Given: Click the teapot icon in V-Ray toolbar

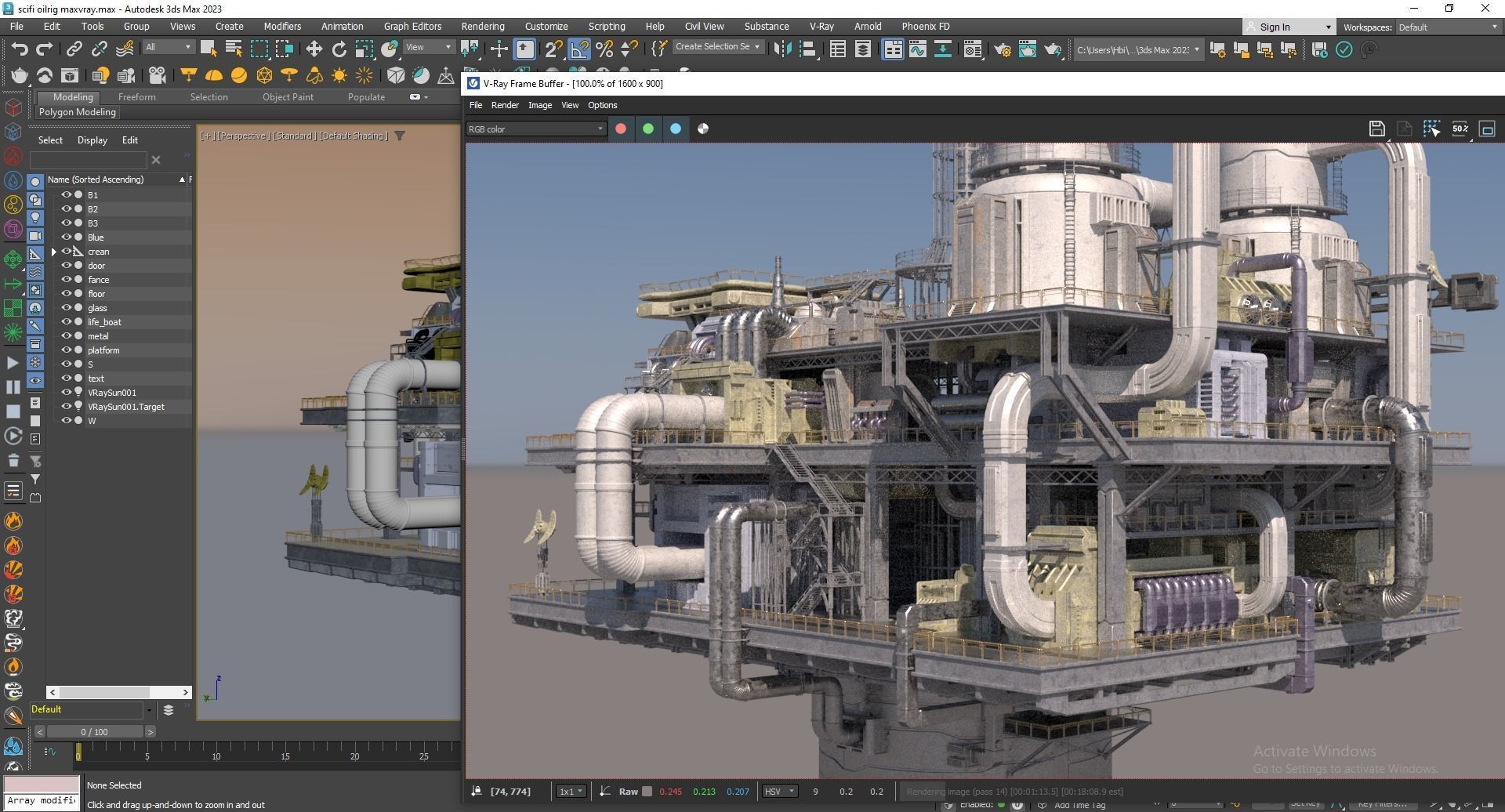Looking at the screenshot, I should coord(19,75).
